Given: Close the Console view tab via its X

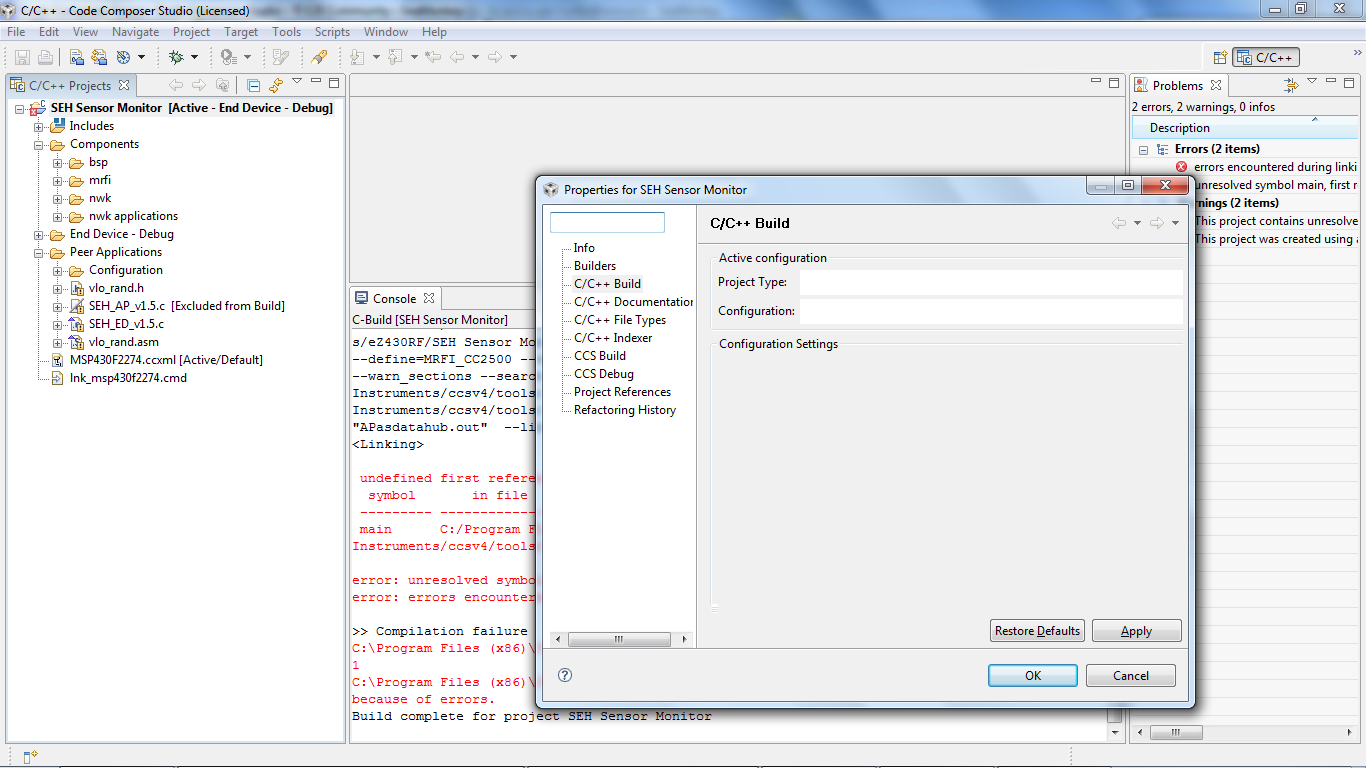Looking at the screenshot, I should click(x=429, y=298).
